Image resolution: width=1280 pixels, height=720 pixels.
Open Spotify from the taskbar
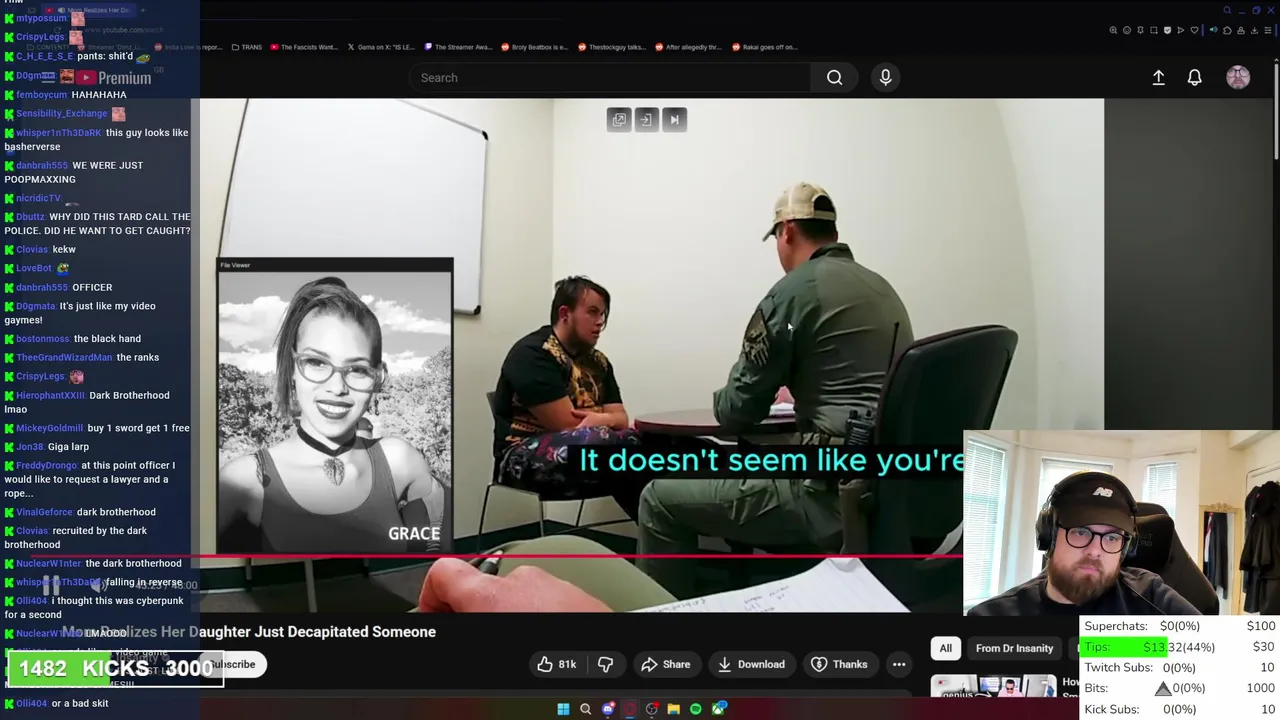tap(695, 709)
